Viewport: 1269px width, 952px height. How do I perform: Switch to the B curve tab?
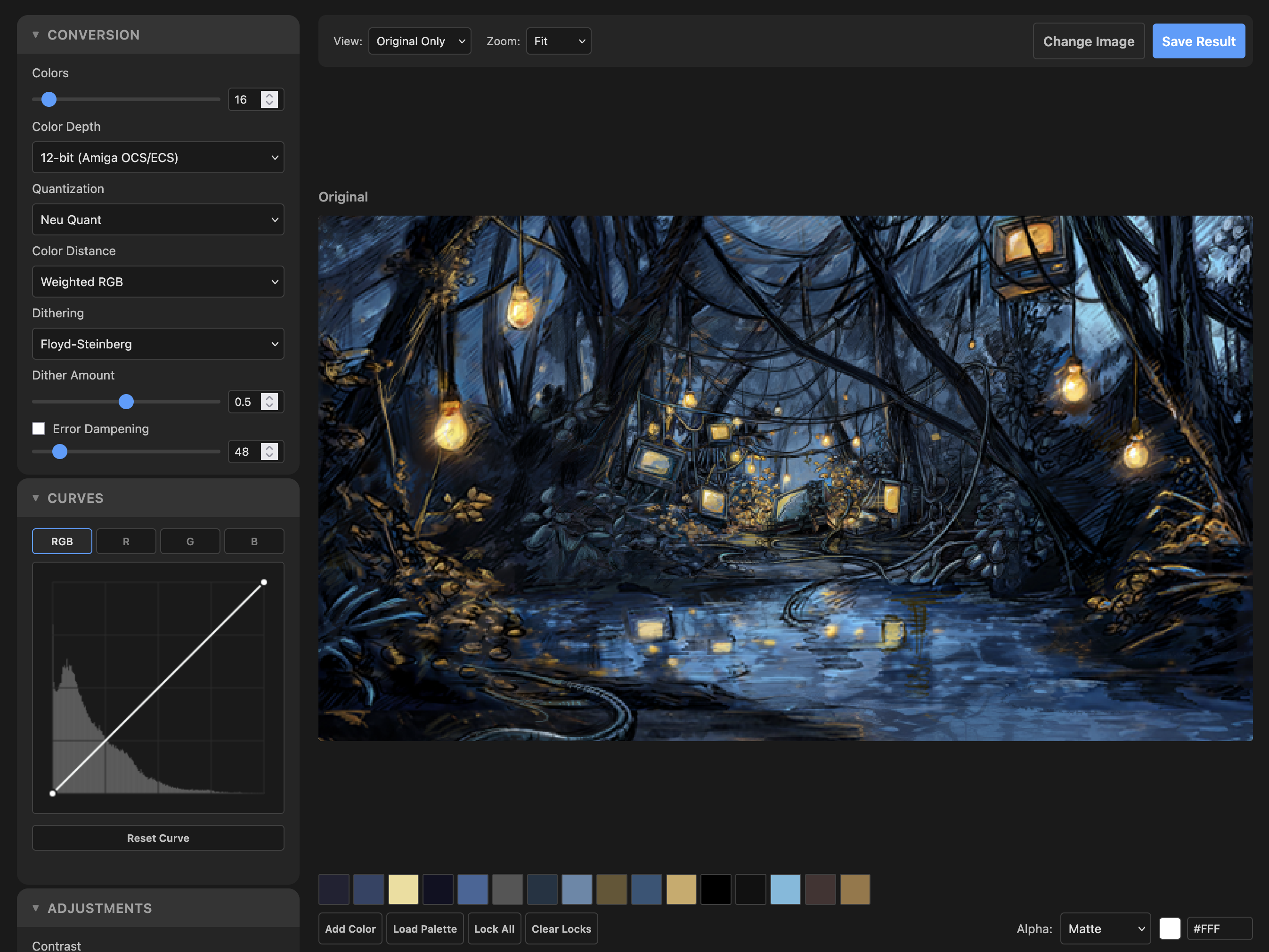(253, 541)
